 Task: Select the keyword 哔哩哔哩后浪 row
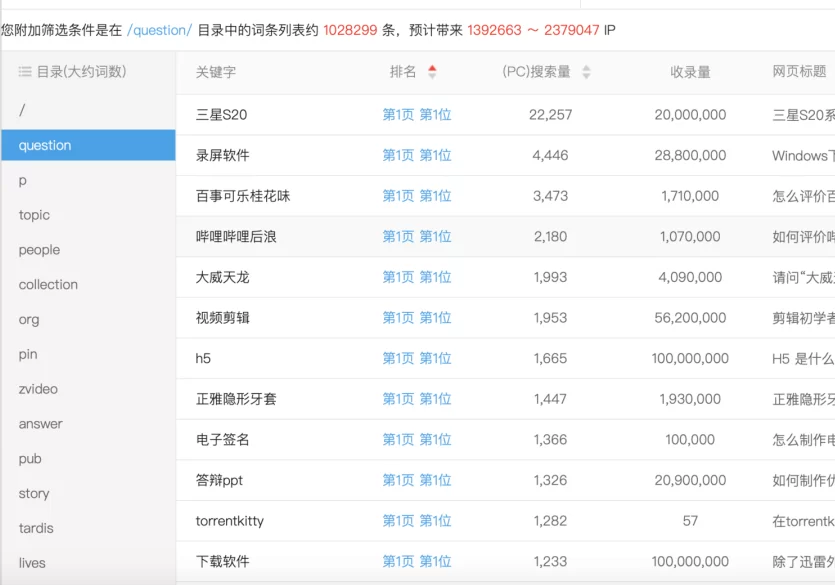coord(236,237)
